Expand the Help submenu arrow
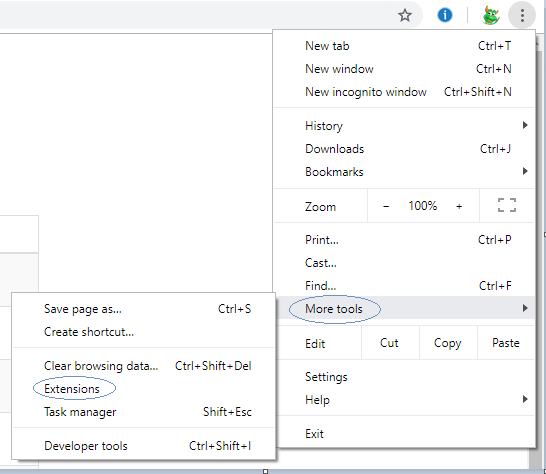The width and height of the screenshot is (546, 474). click(x=525, y=399)
